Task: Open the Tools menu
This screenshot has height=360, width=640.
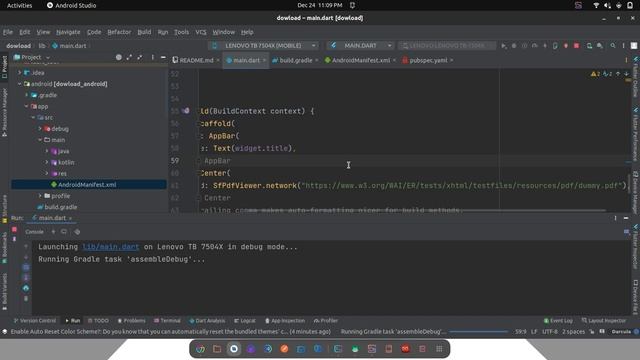Action: coord(181,32)
